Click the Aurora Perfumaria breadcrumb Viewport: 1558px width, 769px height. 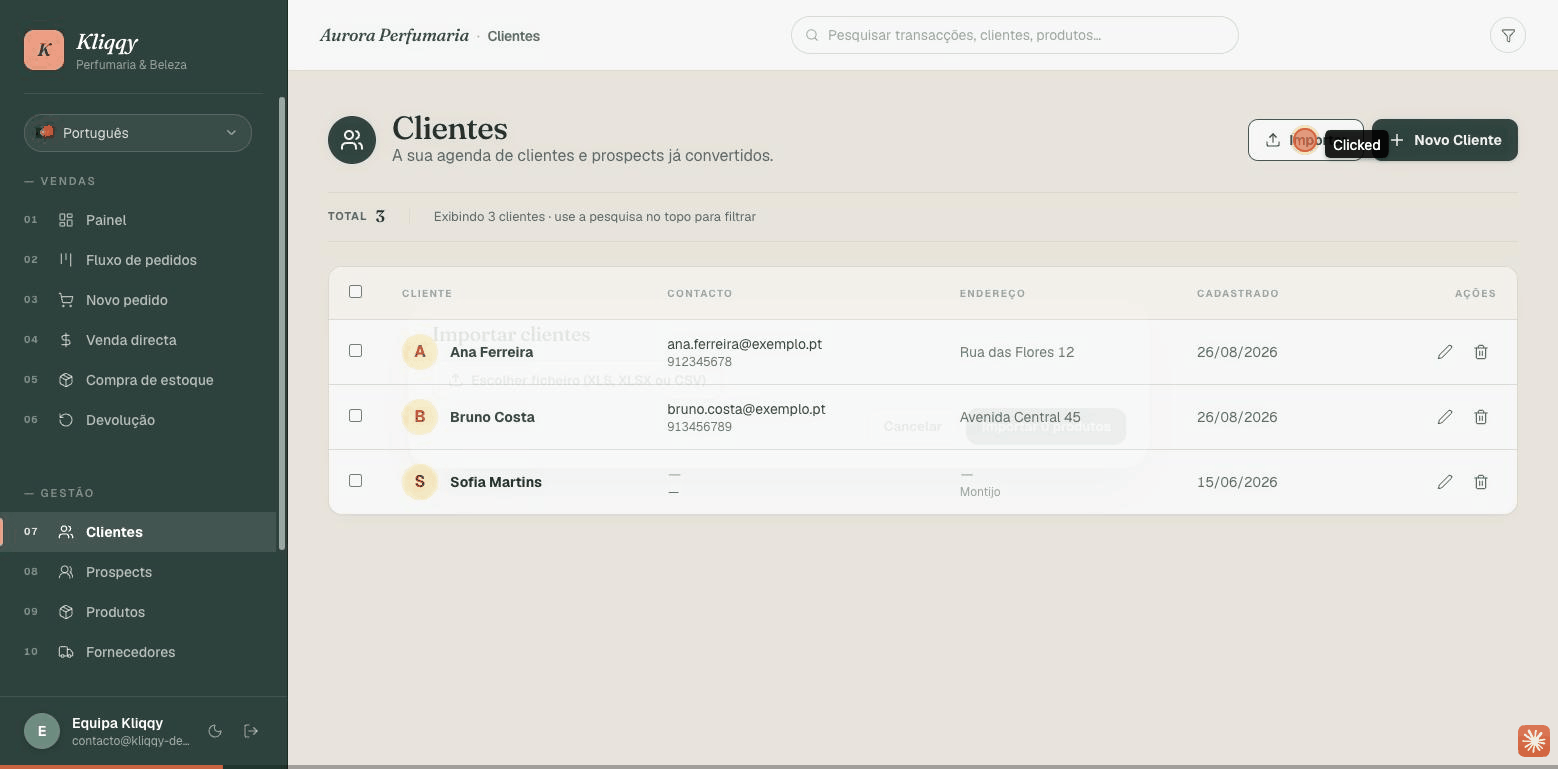click(394, 36)
